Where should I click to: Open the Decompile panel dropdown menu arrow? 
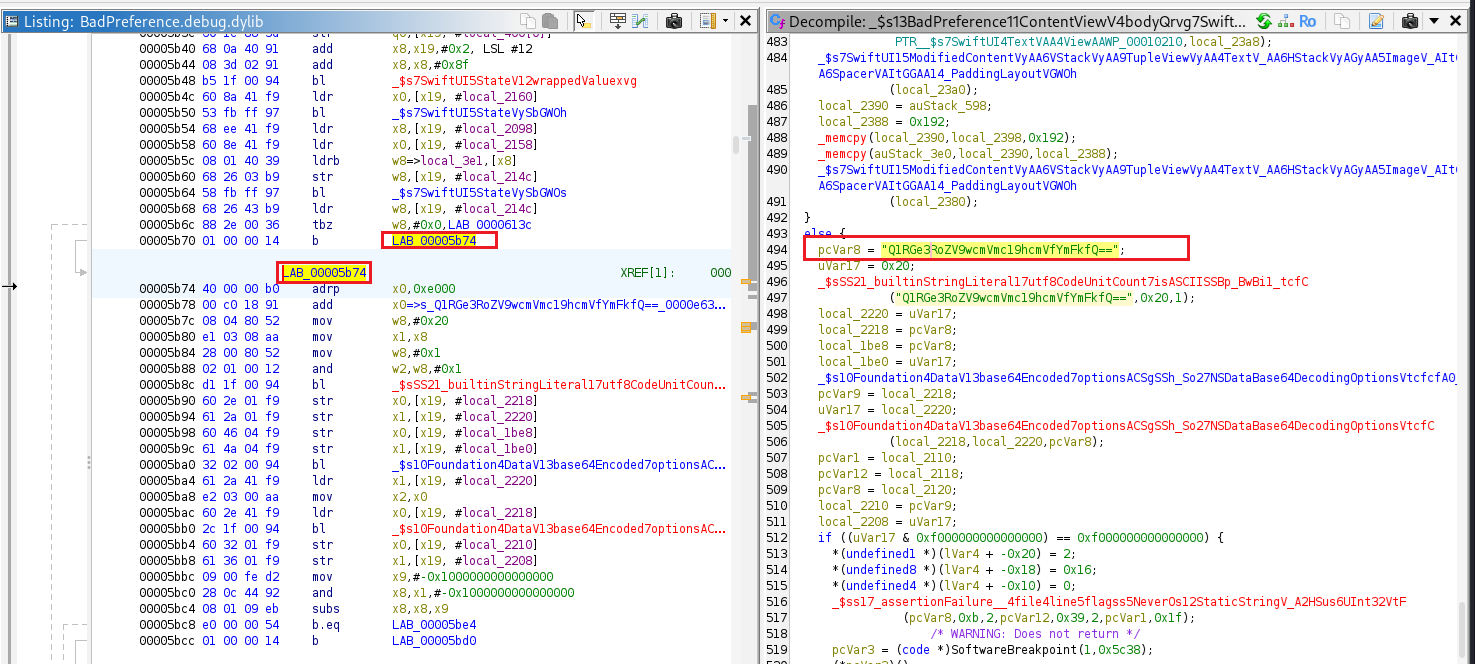coord(1435,20)
